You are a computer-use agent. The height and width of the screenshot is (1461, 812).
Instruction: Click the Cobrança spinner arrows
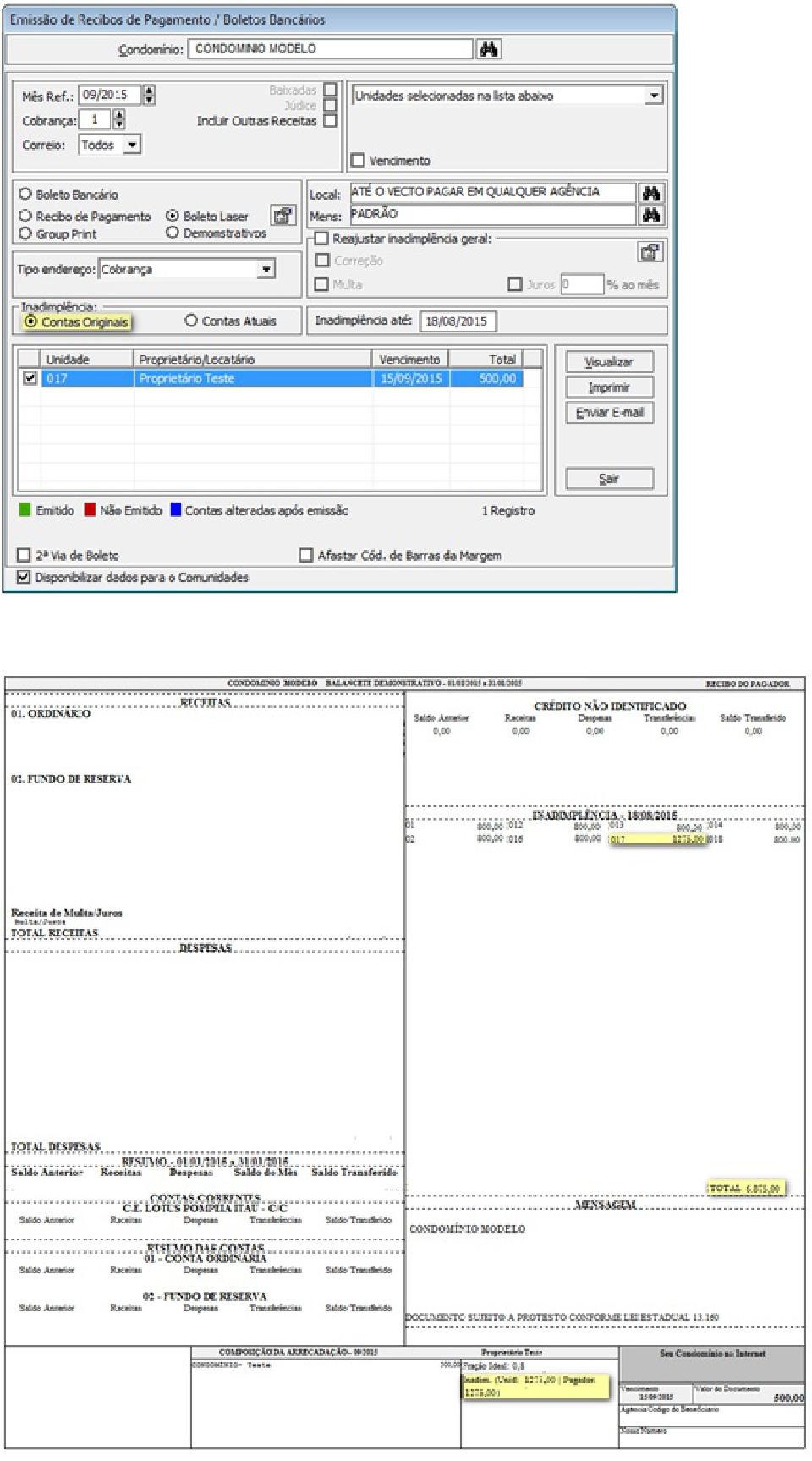click(x=119, y=119)
